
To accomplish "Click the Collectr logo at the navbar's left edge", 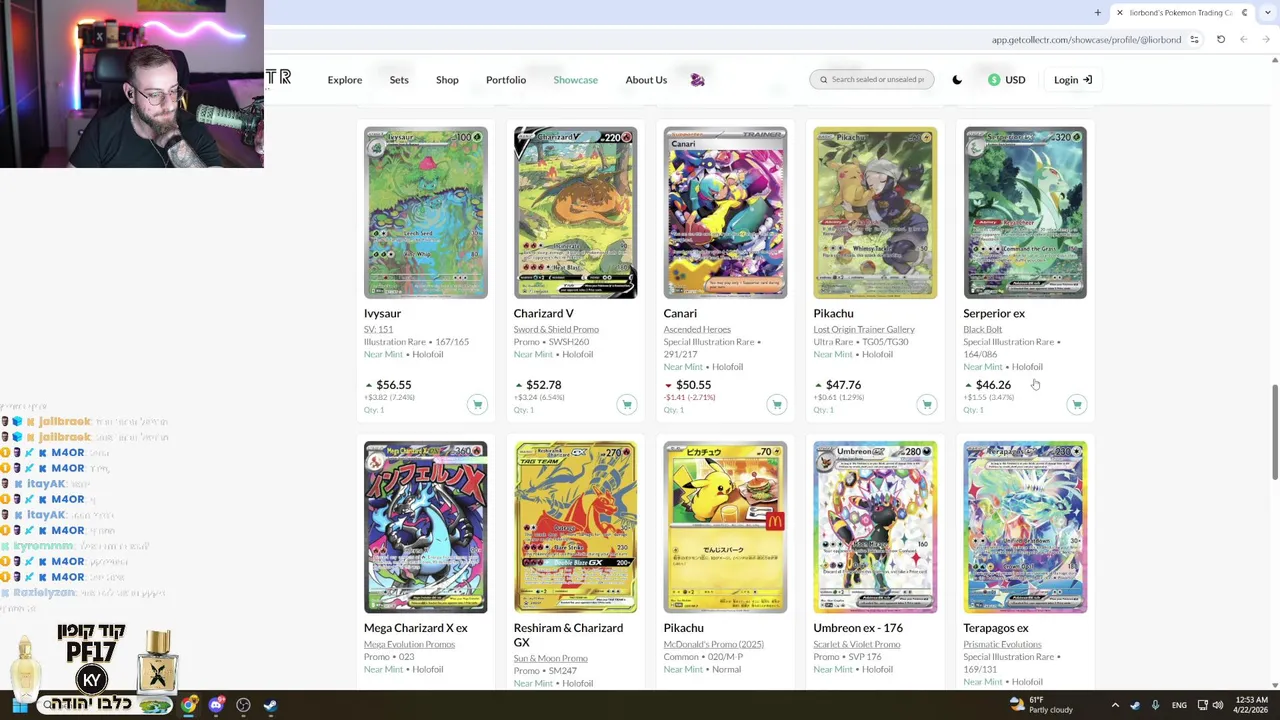I will 278,78.
